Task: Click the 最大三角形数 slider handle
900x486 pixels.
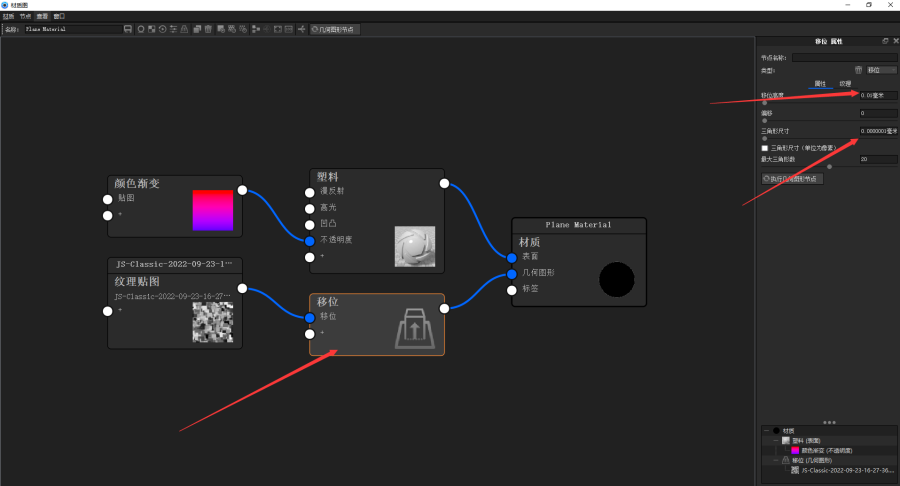Action: click(x=829, y=167)
